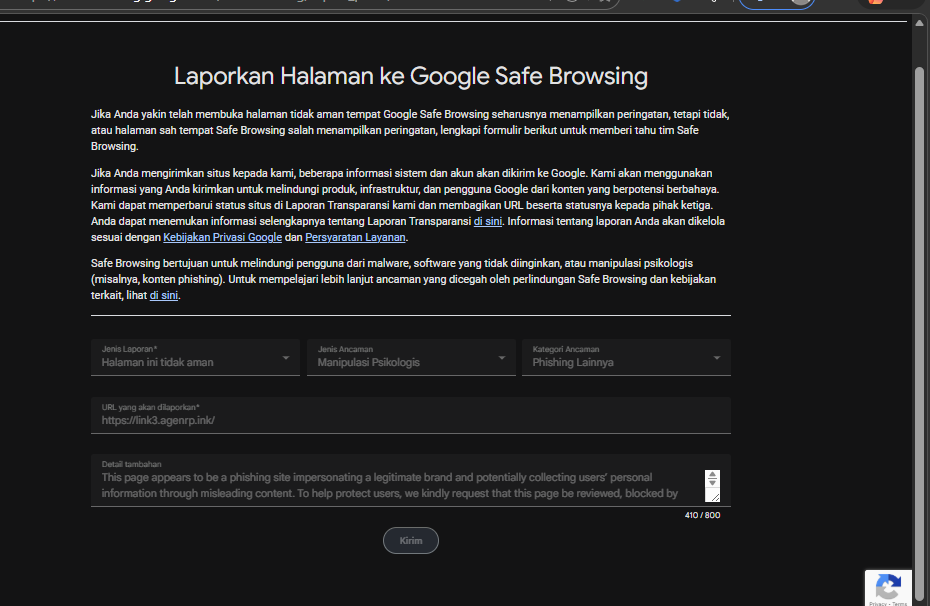Click the scroll-down arrow in Detail tambahan

pyautogui.click(x=712, y=483)
